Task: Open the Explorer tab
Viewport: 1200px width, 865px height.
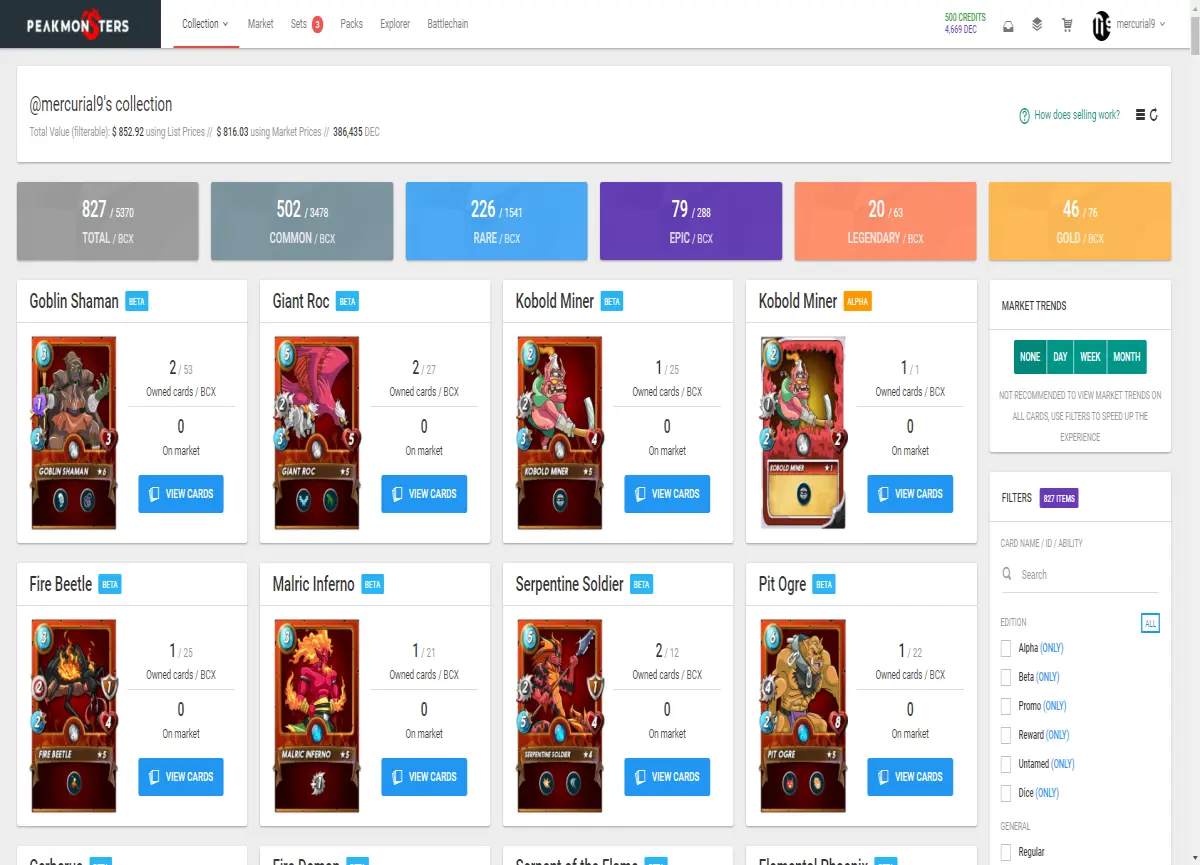Action: [395, 24]
